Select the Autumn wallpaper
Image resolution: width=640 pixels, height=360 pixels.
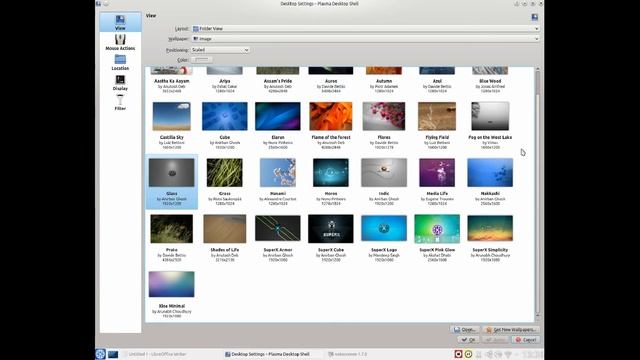[x=384, y=80]
